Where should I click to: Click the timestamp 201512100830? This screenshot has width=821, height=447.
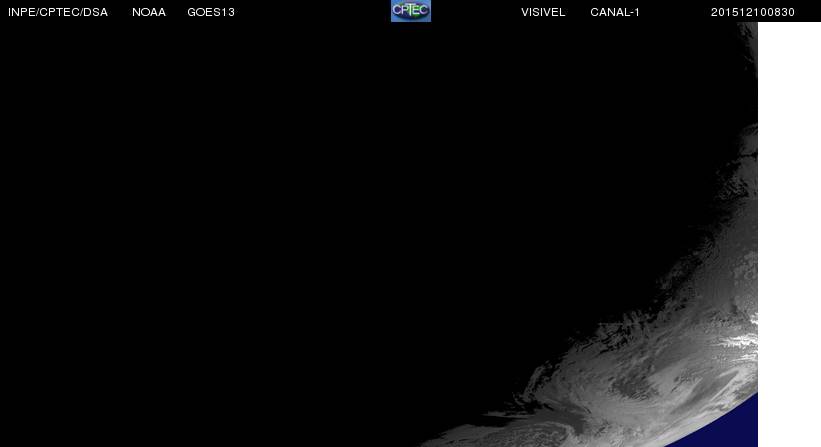tap(752, 12)
